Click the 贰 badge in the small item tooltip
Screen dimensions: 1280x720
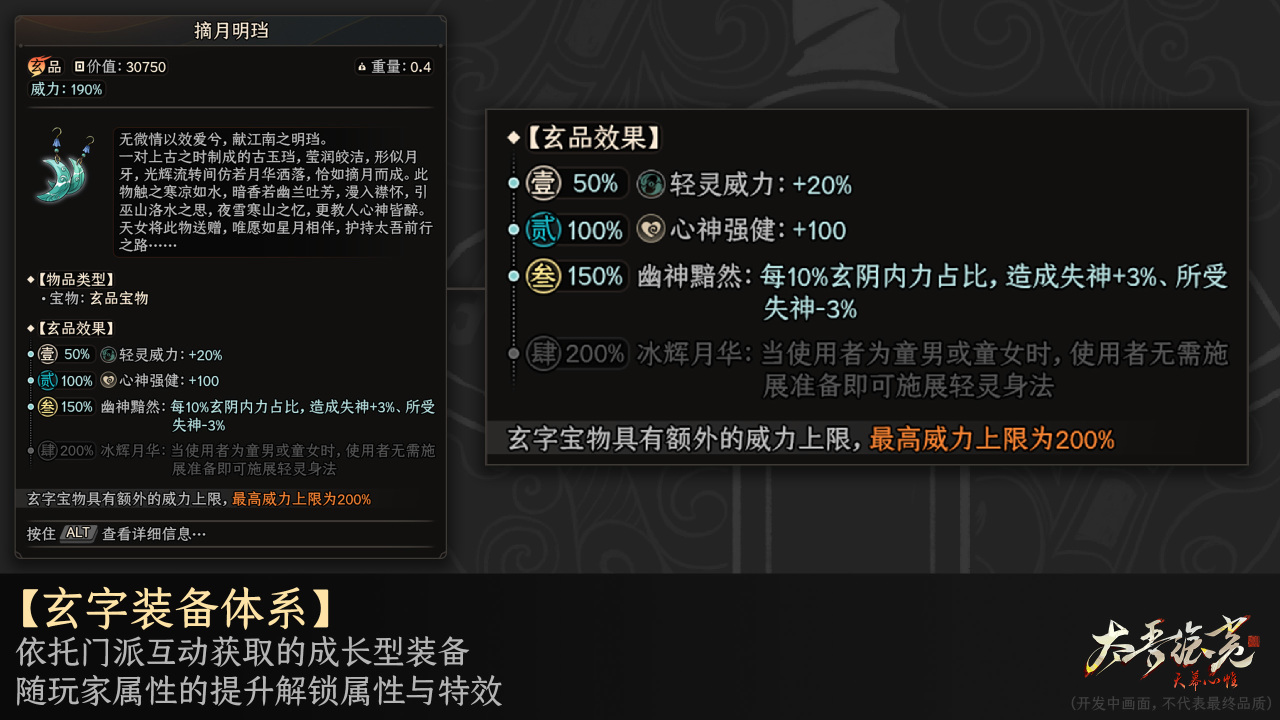coord(46,380)
